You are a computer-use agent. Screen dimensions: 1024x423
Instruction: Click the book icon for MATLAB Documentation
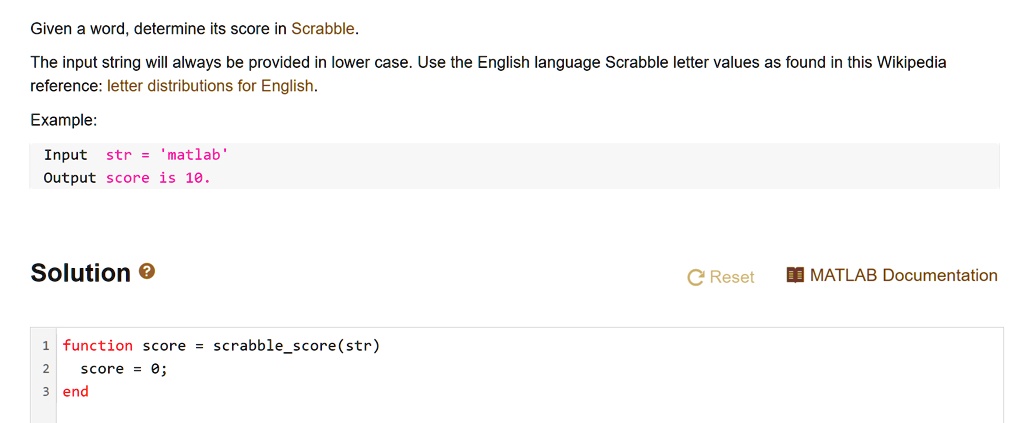click(795, 275)
